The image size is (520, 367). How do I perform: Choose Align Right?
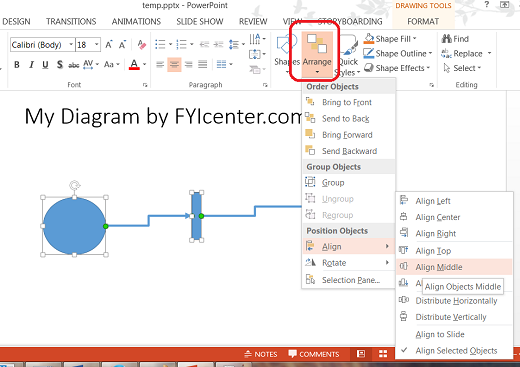[x=454, y=234]
